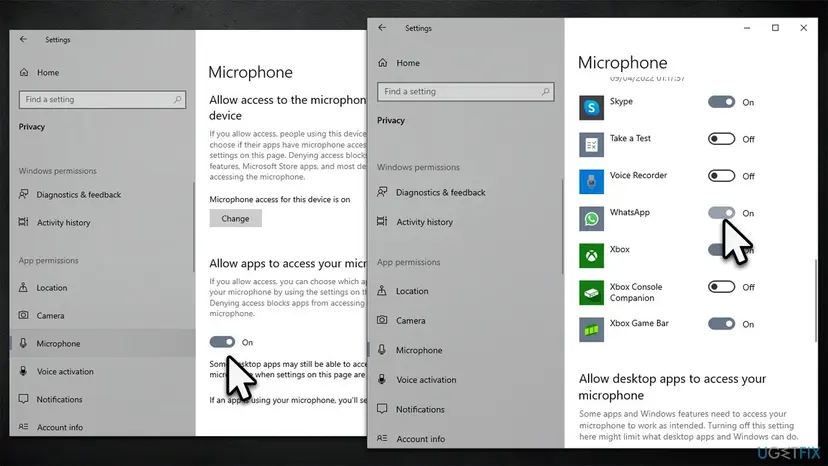Image resolution: width=828 pixels, height=466 pixels.
Task: Enable microphone for Xbox Console Companion
Action: pyautogui.click(x=721, y=287)
